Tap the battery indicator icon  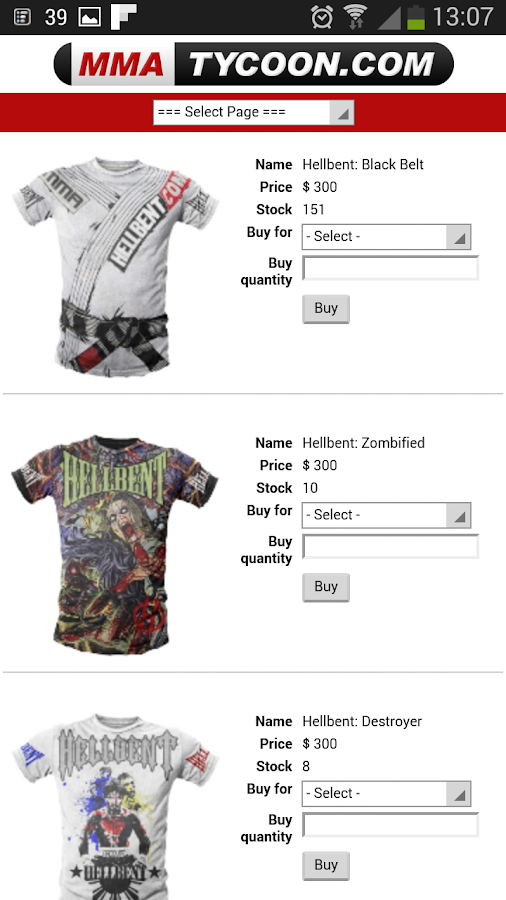click(x=416, y=17)
